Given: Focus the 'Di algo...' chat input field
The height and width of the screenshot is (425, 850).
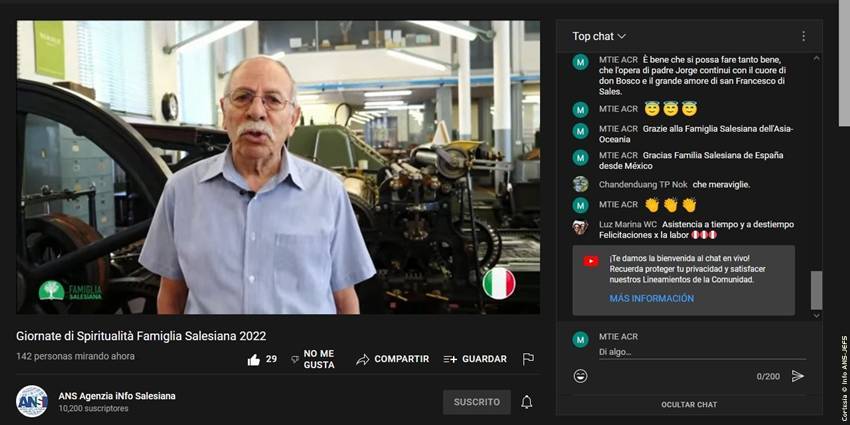Looking at the screenshot, I should [x=702, y=352].
